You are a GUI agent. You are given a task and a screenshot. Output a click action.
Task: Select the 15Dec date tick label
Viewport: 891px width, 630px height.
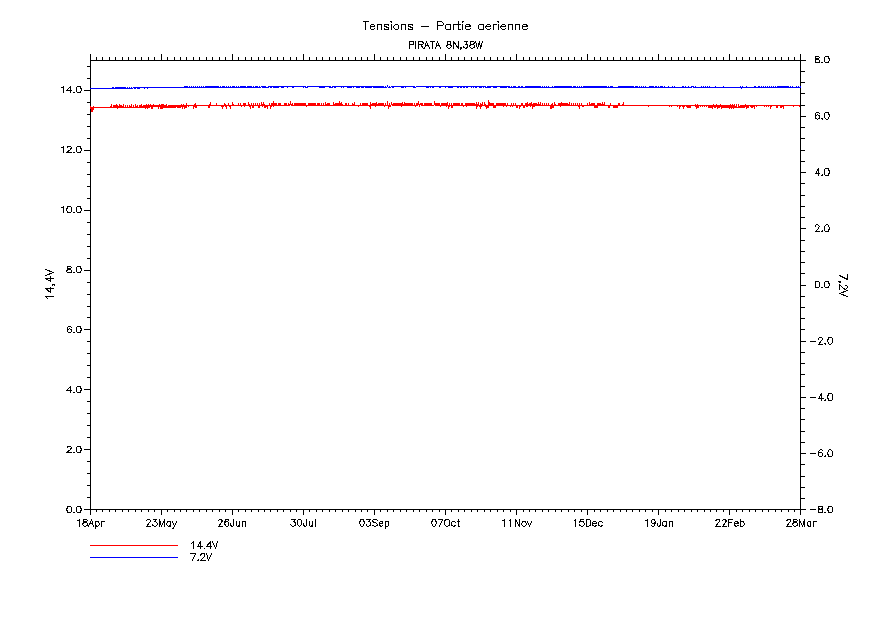click(x=587, y=522)
